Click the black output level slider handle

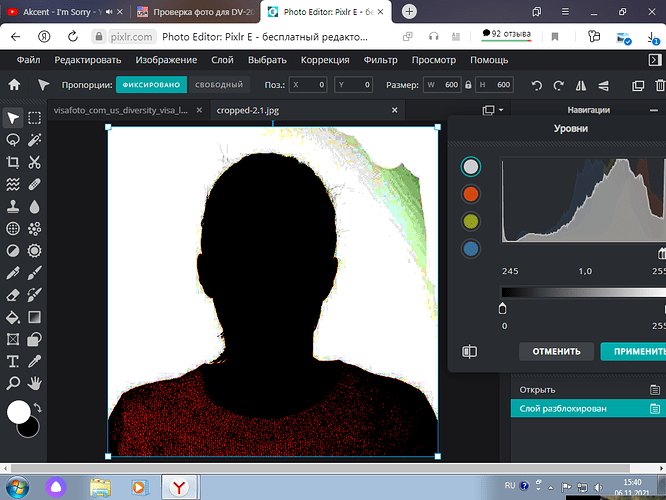click(502, 308)
